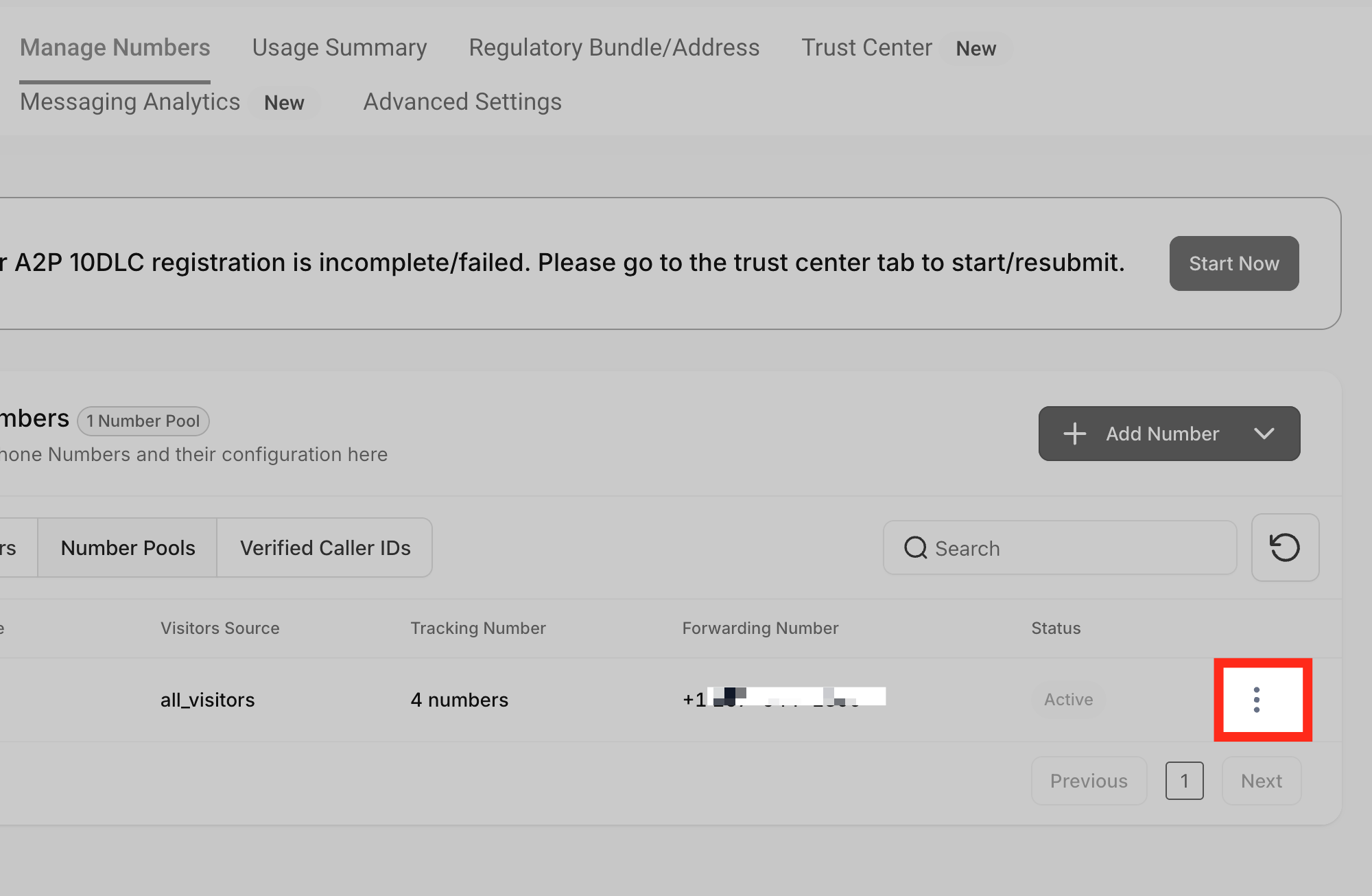Open the Regulatory Bundle/Address tab
Image resolution: width=1372 pixels, height=896 pixels.
pos(614,47)
